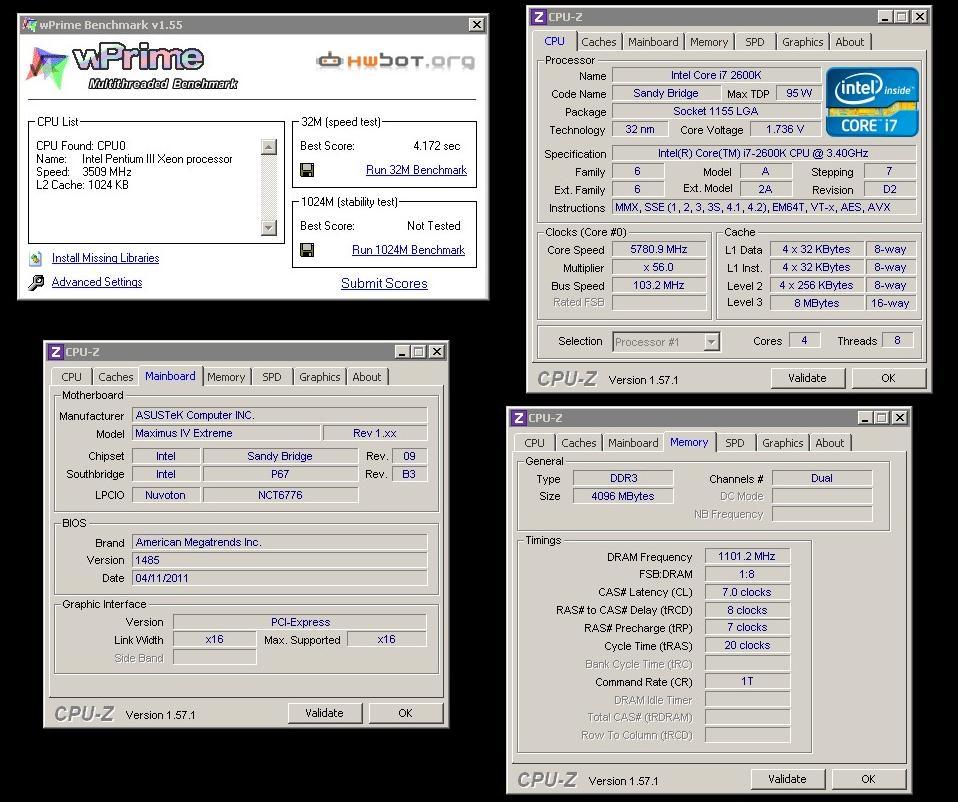Click the Install Missing Libraries icon
The width and height of the screenshot is (958, 802).
pyautogui.click(x=36, y=258)
